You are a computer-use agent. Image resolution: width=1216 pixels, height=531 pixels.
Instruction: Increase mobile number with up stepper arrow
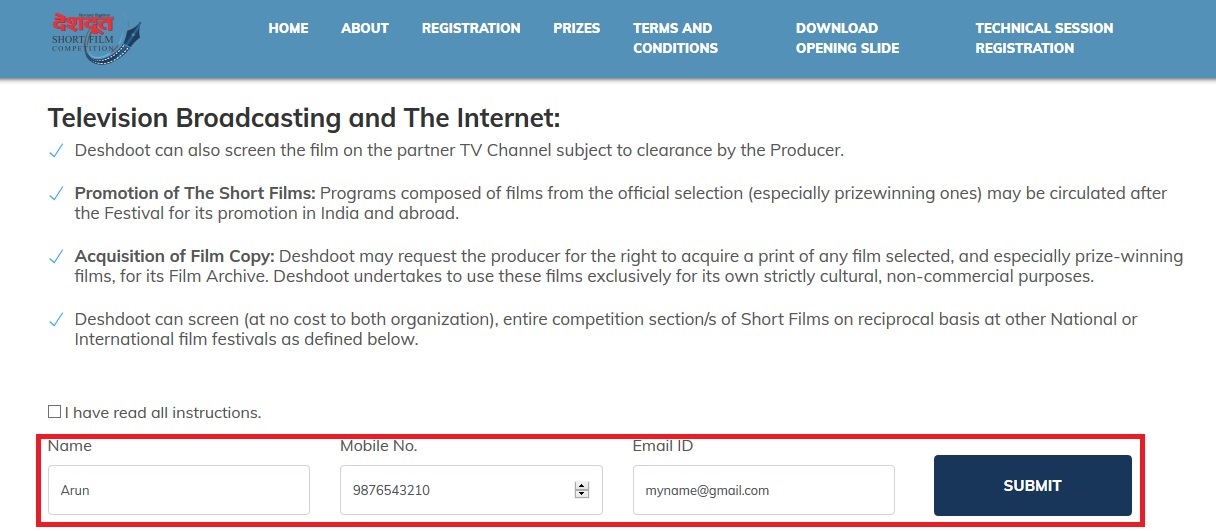point(582,486)
